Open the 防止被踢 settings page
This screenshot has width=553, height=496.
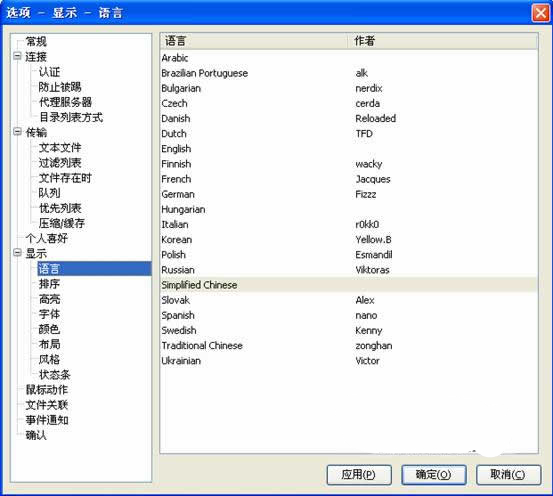coord(60,87)
